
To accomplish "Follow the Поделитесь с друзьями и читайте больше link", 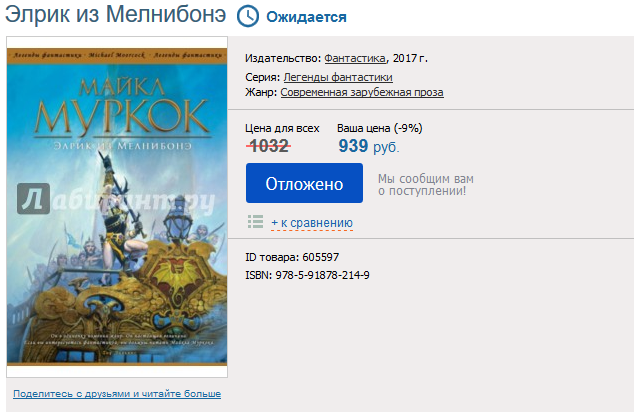I will (117, 393).
